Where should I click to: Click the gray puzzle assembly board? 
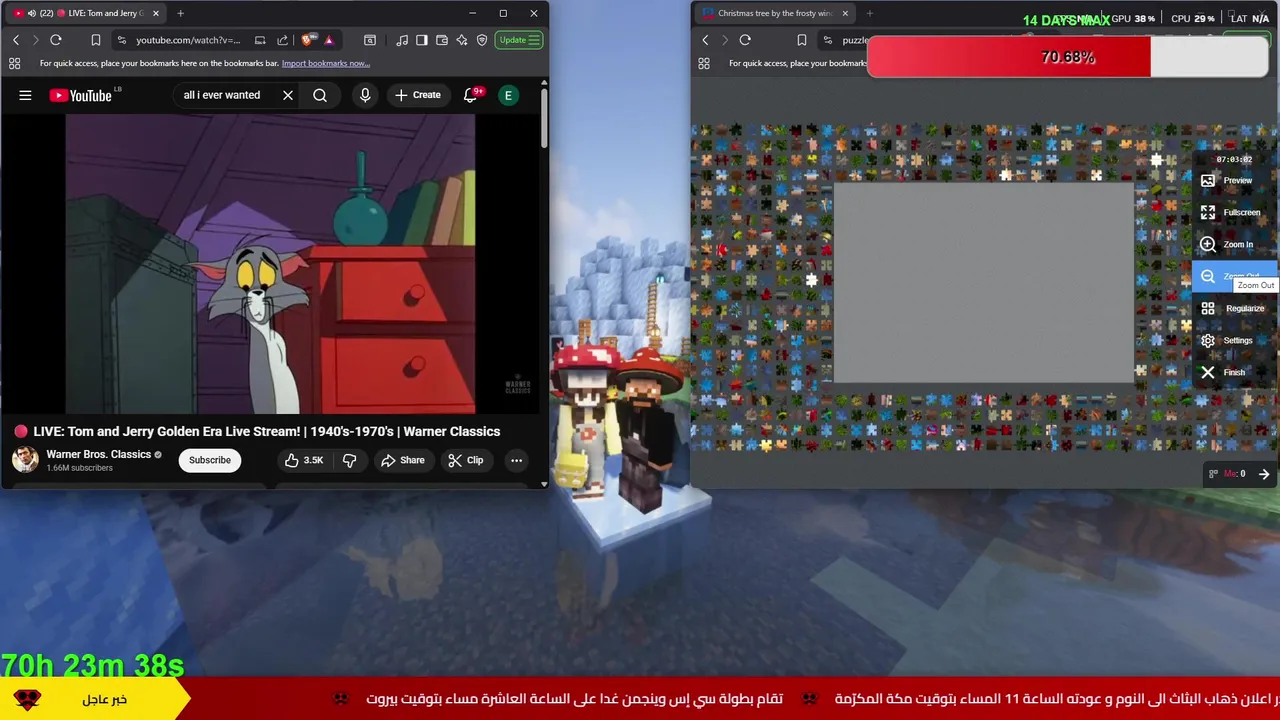tap(984, 284)
